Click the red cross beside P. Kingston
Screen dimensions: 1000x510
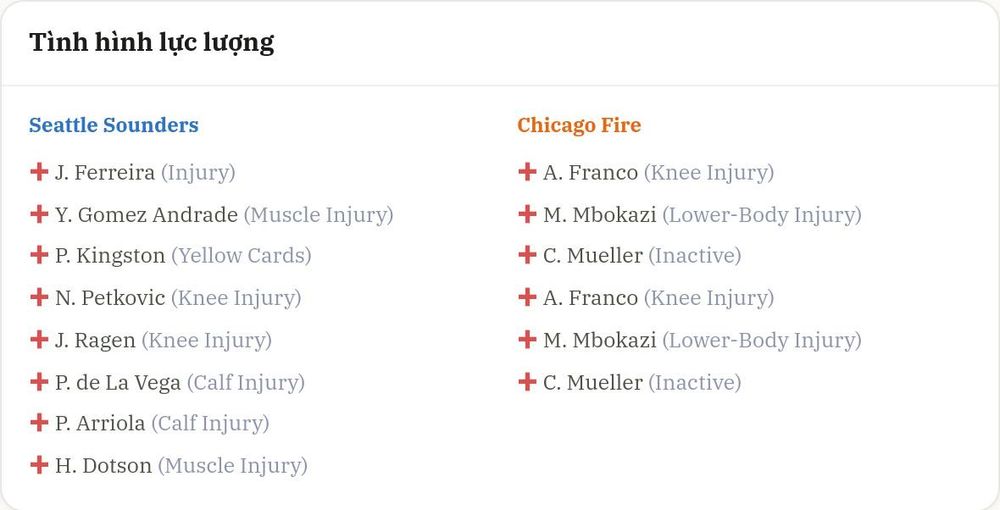(x=39, y=254)
